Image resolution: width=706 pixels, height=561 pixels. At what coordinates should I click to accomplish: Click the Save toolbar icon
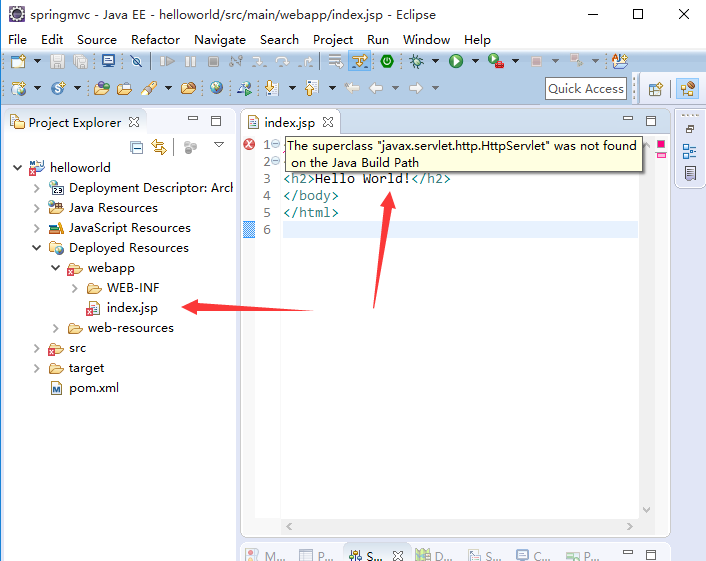(57, 61)
